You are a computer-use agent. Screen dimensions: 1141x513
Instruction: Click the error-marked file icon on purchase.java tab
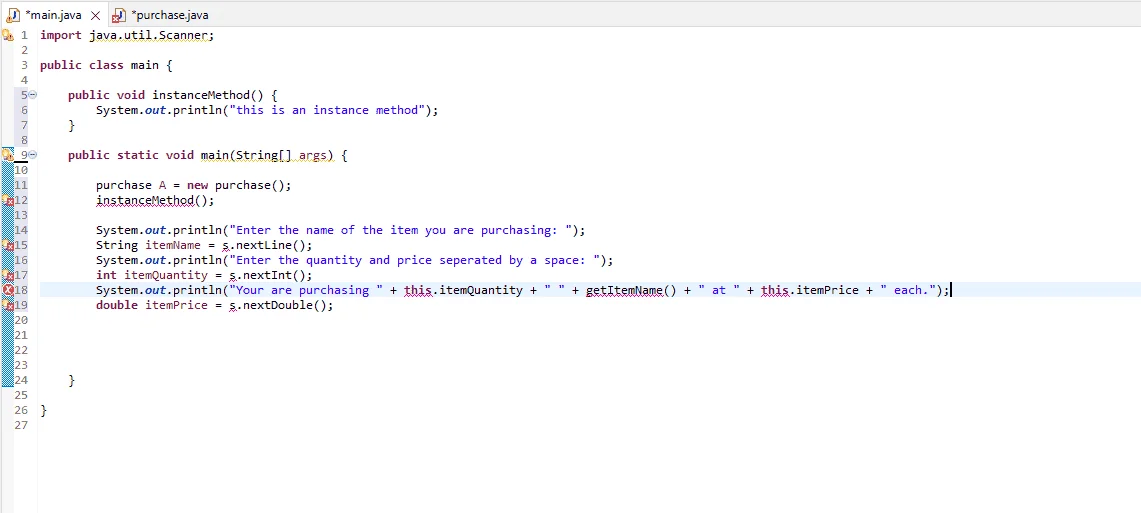pyautogui.click(x=119, y=15)
